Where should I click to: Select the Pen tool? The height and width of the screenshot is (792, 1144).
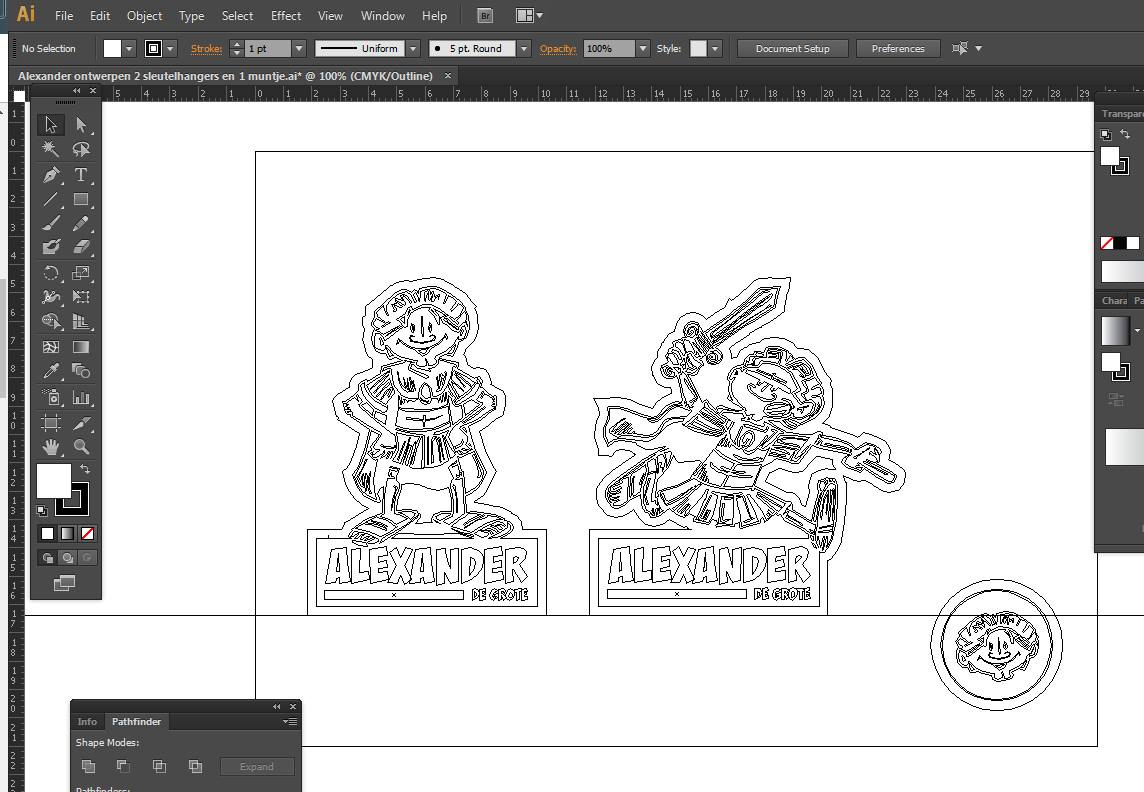pyautogui.click(x=51, y=175)
